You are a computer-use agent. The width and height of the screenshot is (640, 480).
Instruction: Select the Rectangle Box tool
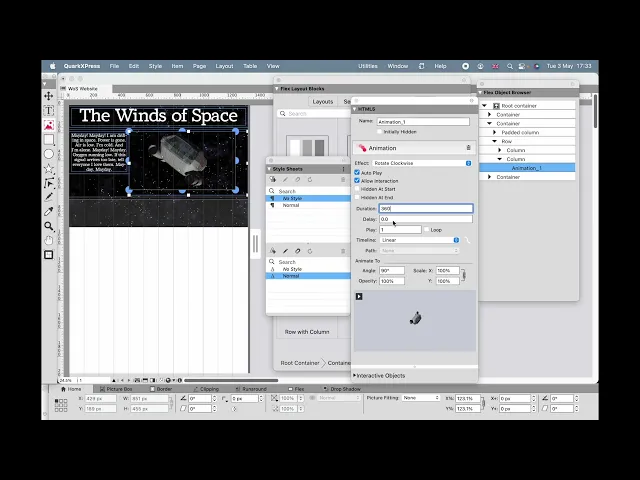49,140
